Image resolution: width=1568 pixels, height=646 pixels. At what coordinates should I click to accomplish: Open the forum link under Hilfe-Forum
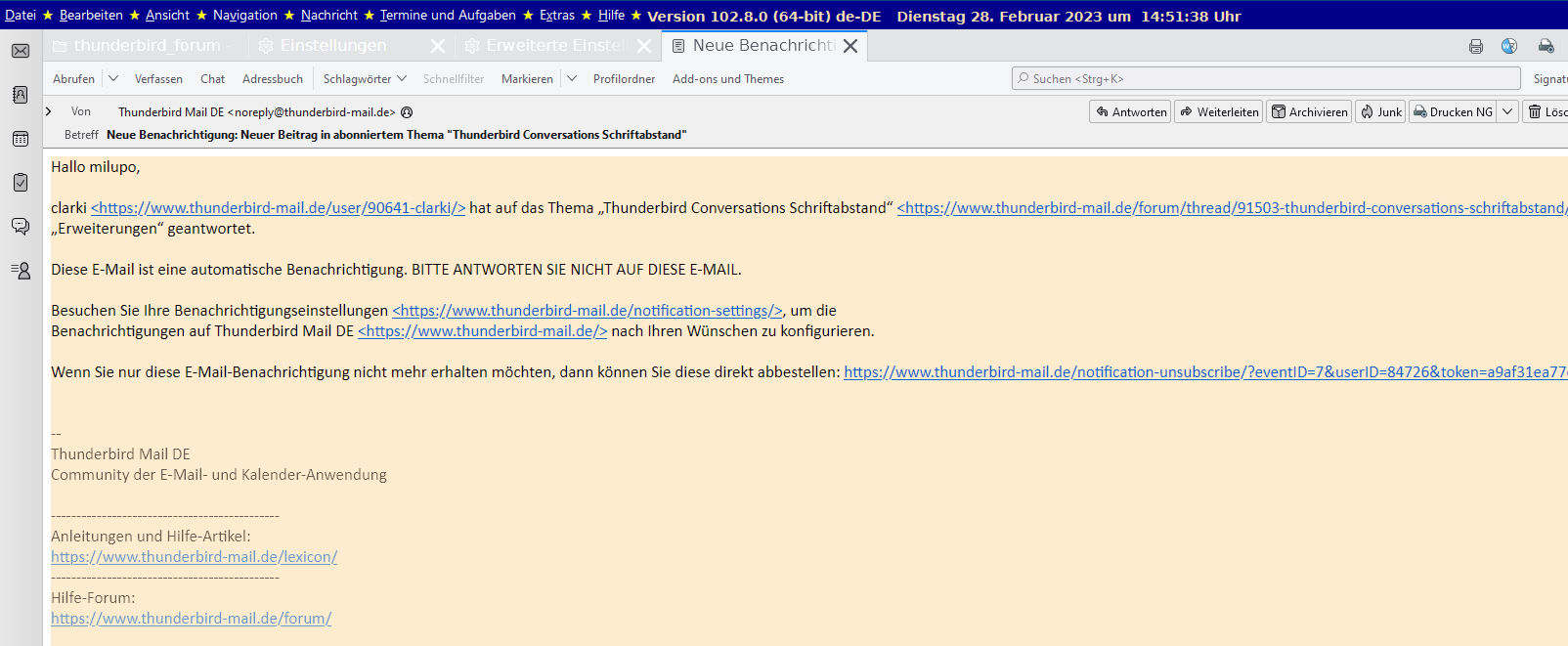point(192,619)
